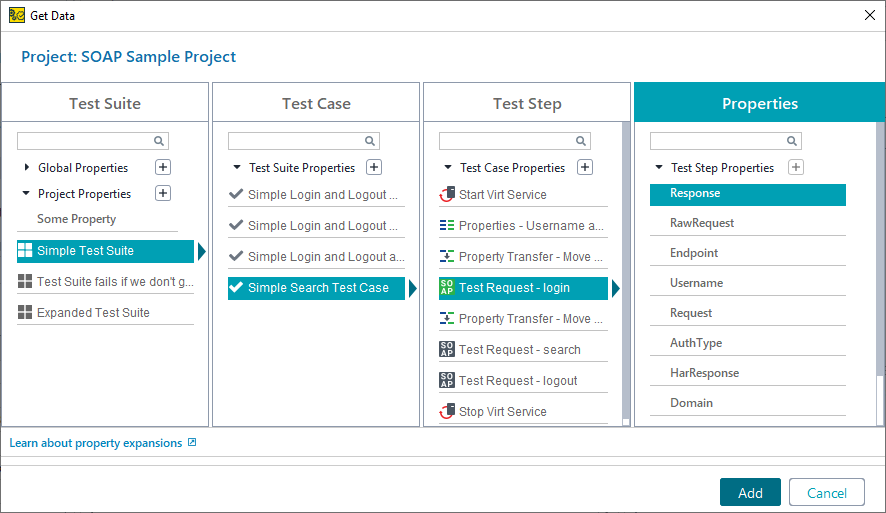Click the Test Suite search field
The width and height of the screenshot is (886, 513).
pyautogui.click(x=93, y=141)
